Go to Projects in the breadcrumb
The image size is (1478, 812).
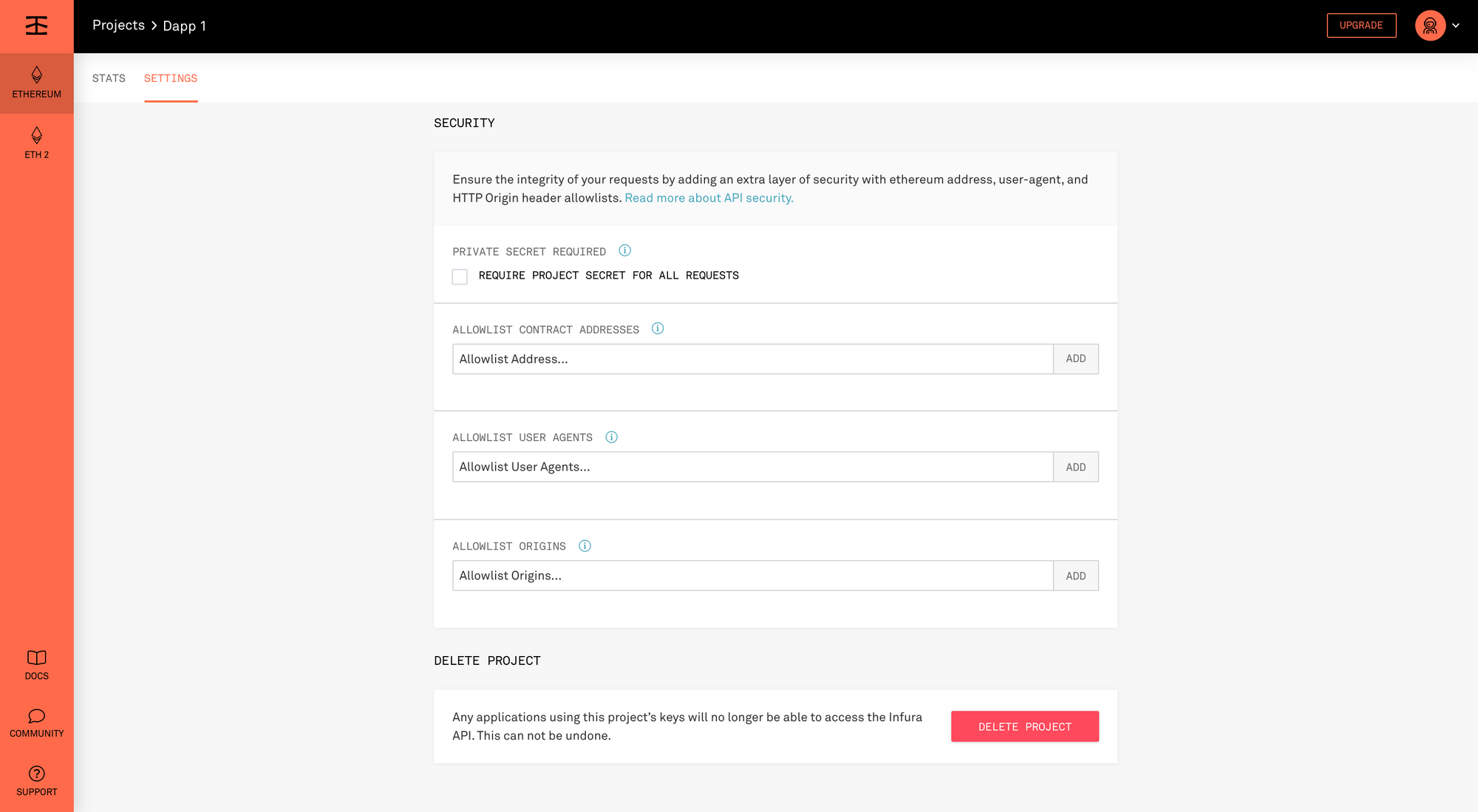pyautogui.click(x=118, y=25)
